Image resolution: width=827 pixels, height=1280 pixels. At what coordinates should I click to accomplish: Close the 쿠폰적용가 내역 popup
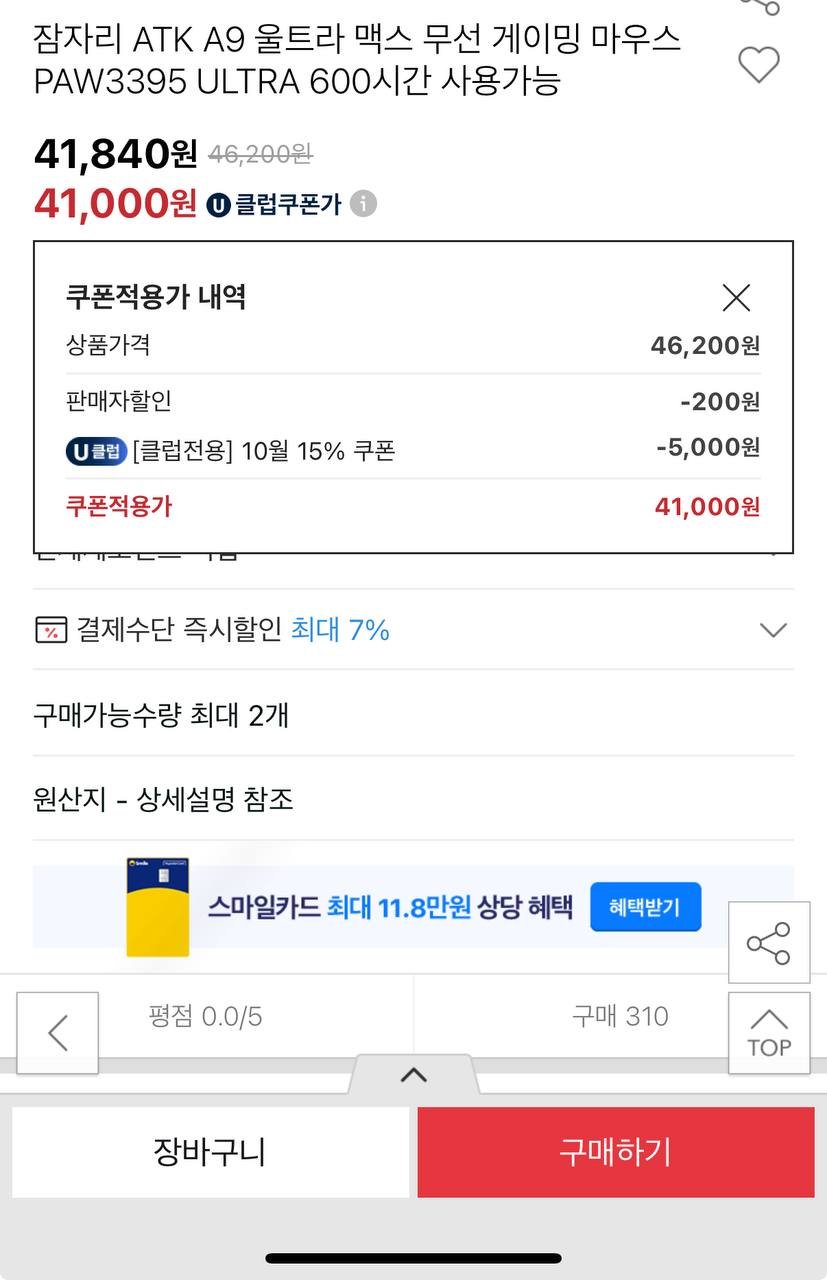click(736, 297)
